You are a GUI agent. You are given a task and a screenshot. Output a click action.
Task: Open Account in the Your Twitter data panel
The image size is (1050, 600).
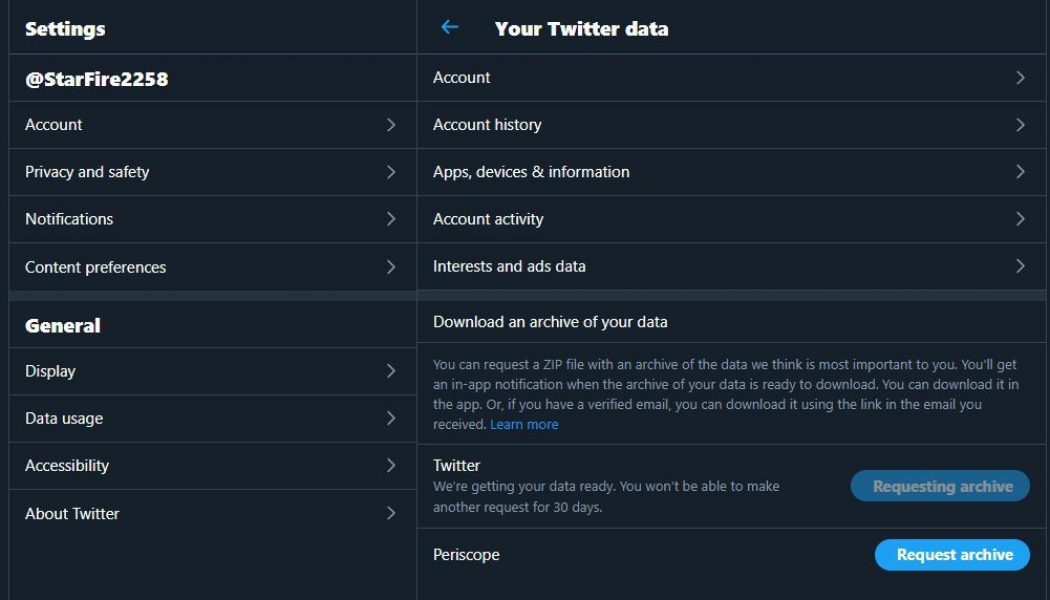(460, 77)
